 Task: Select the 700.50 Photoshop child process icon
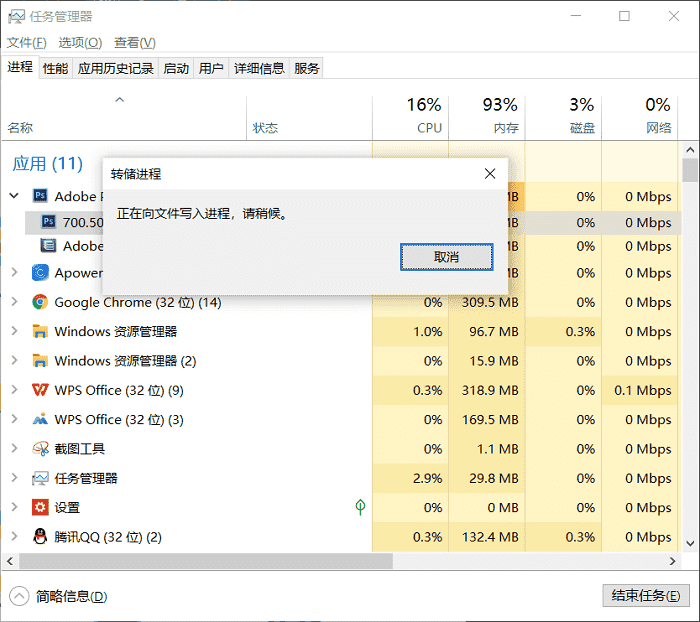[49, 221]
